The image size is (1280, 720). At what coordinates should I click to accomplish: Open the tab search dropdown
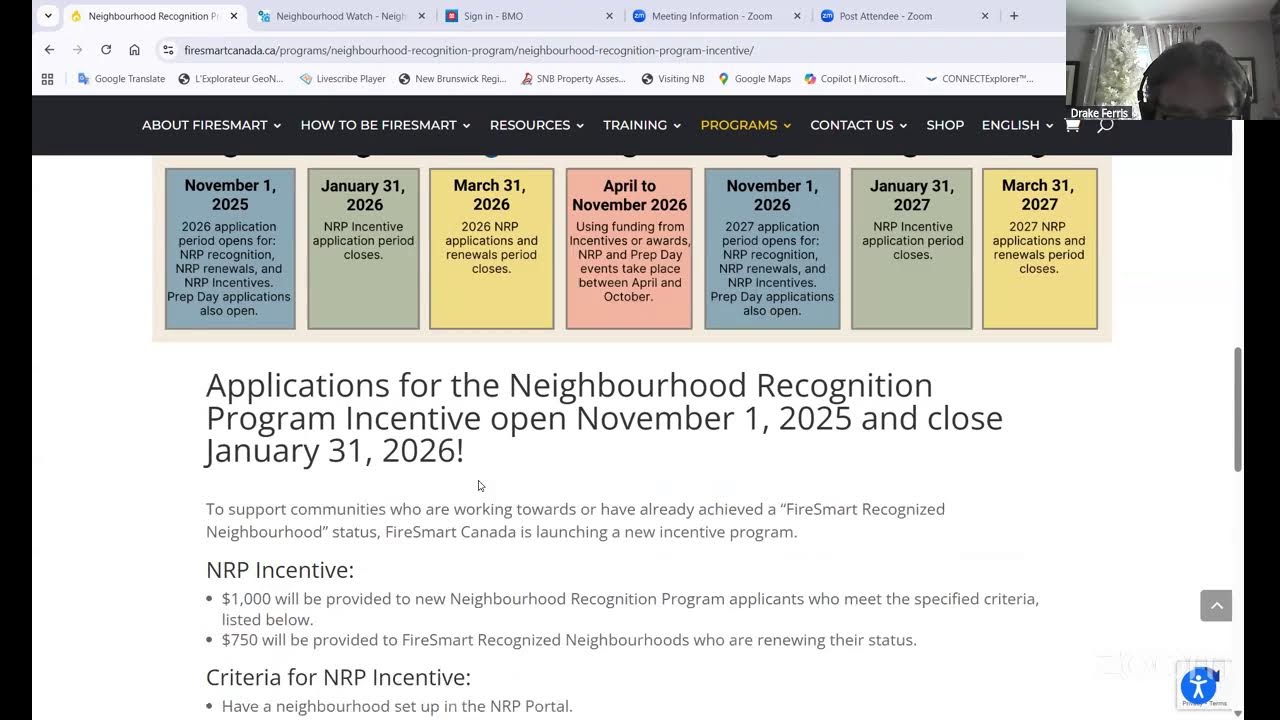tap(48, 16)
